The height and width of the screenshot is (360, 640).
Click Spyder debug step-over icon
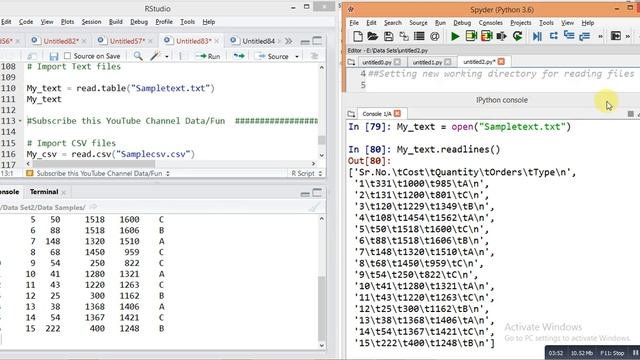click(x=553, y=36)
